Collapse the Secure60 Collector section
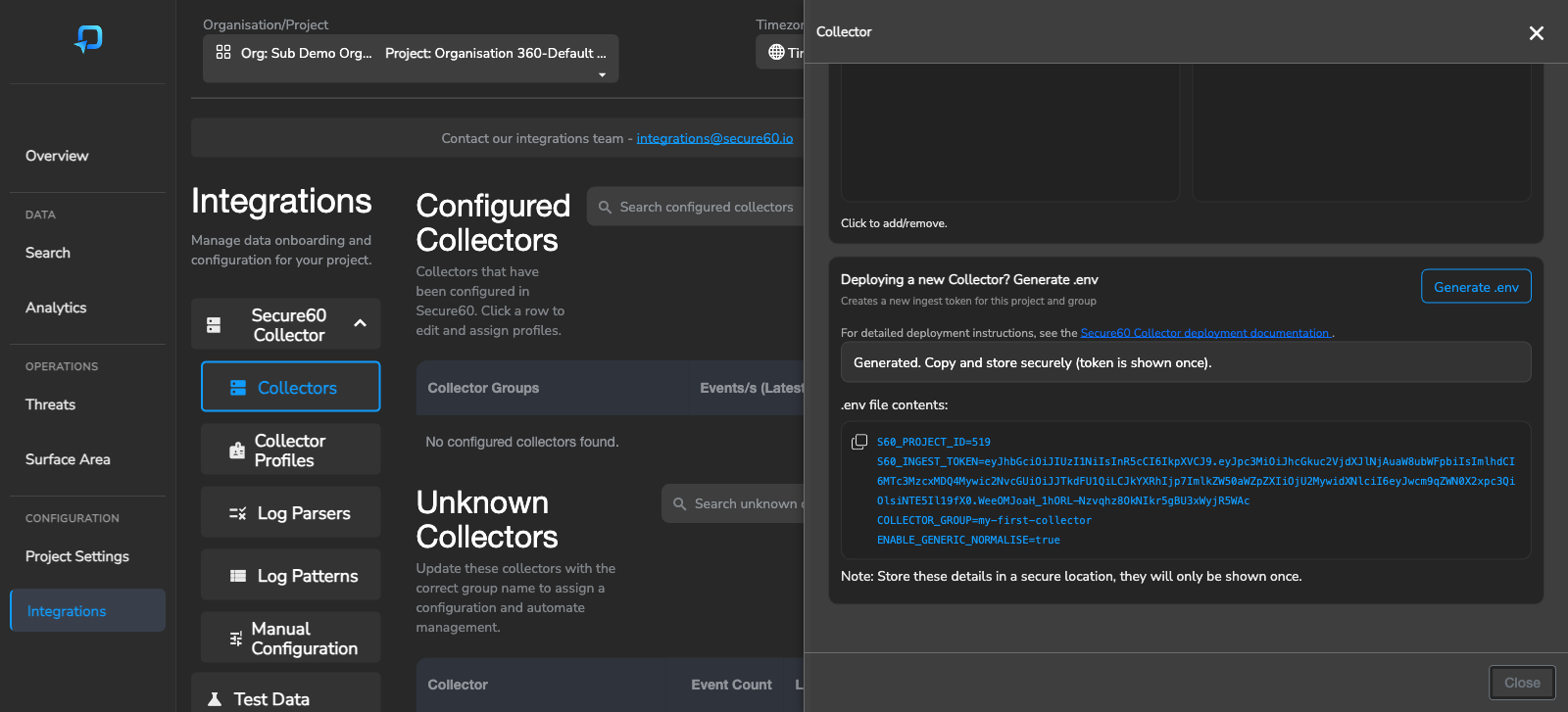Viewport: 1568px width, 712px height. tap(361, 323)
